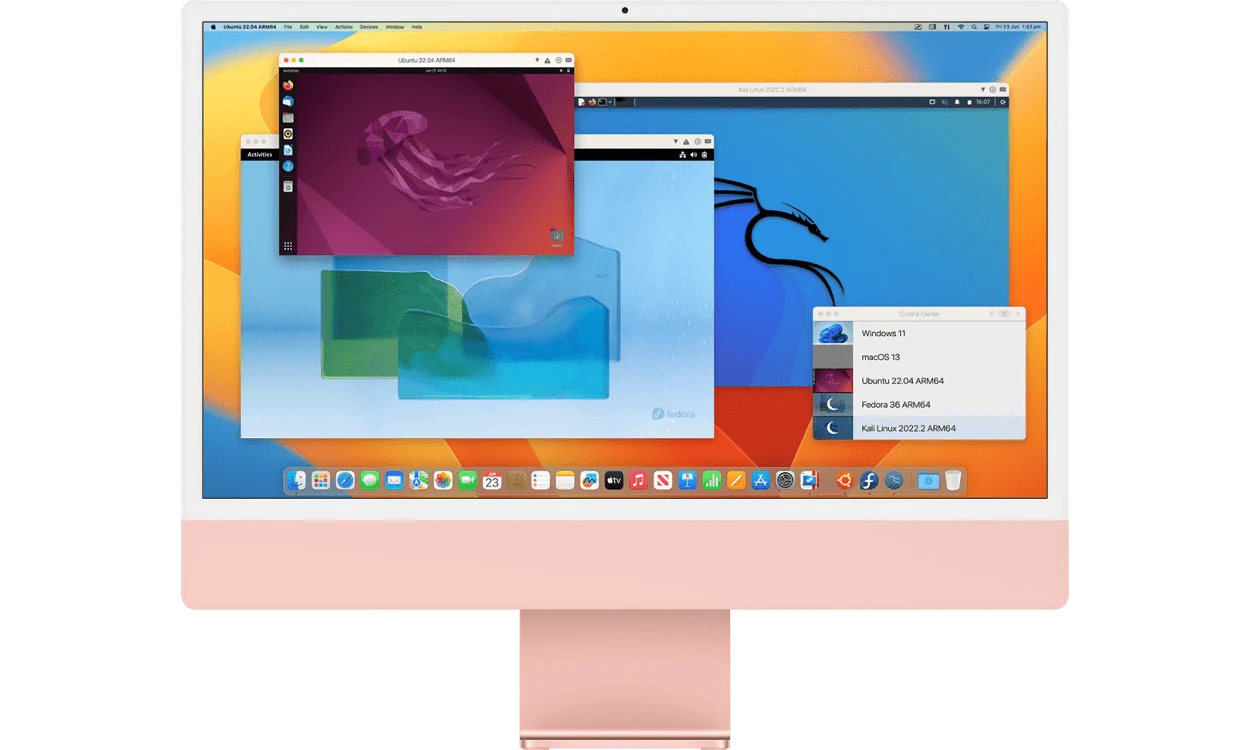Open the Apple menu
Image resolution: width=1250 pixels, height=750 pixels.
point(213,26)
